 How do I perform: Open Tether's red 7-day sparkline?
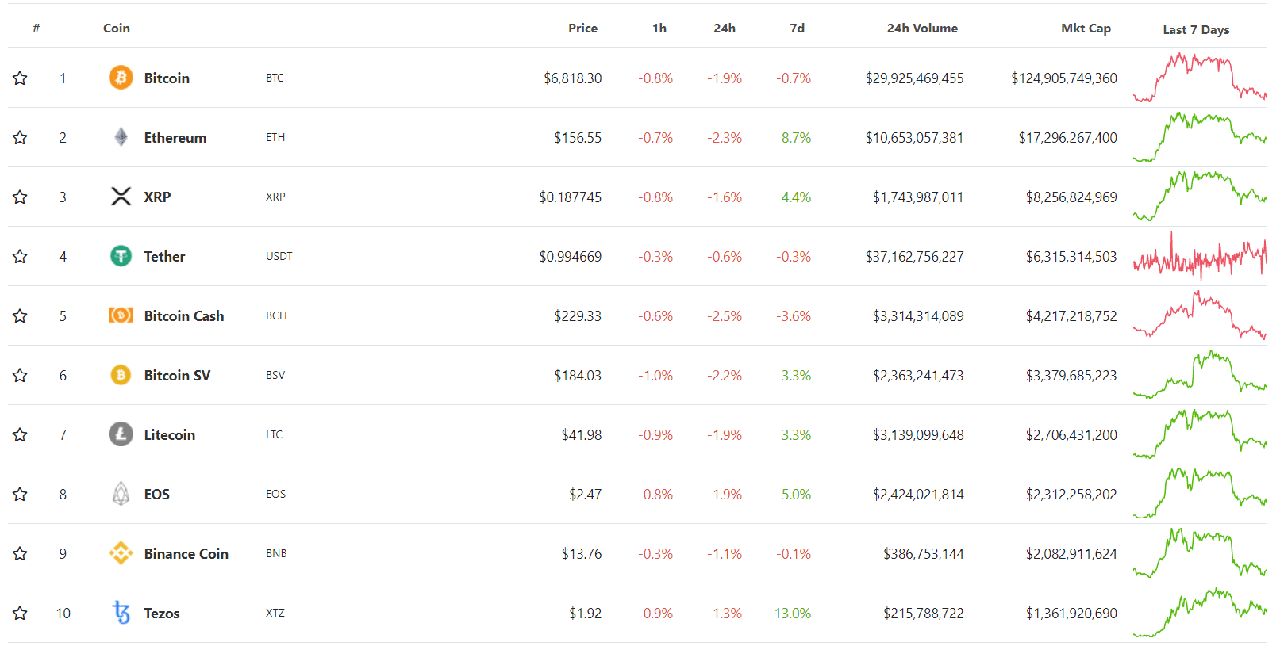(1200, 255)
